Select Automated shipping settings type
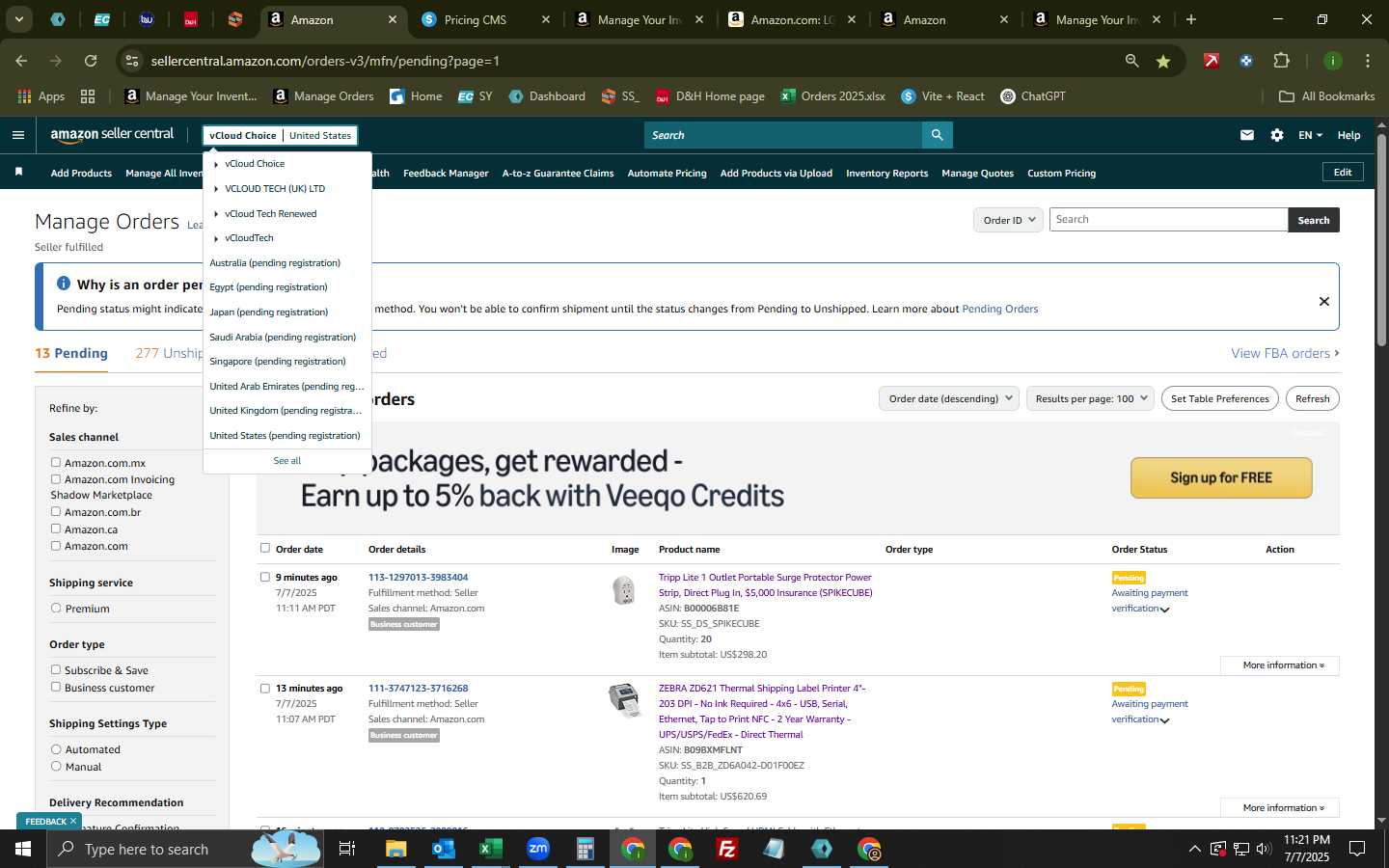 (56, 748)
